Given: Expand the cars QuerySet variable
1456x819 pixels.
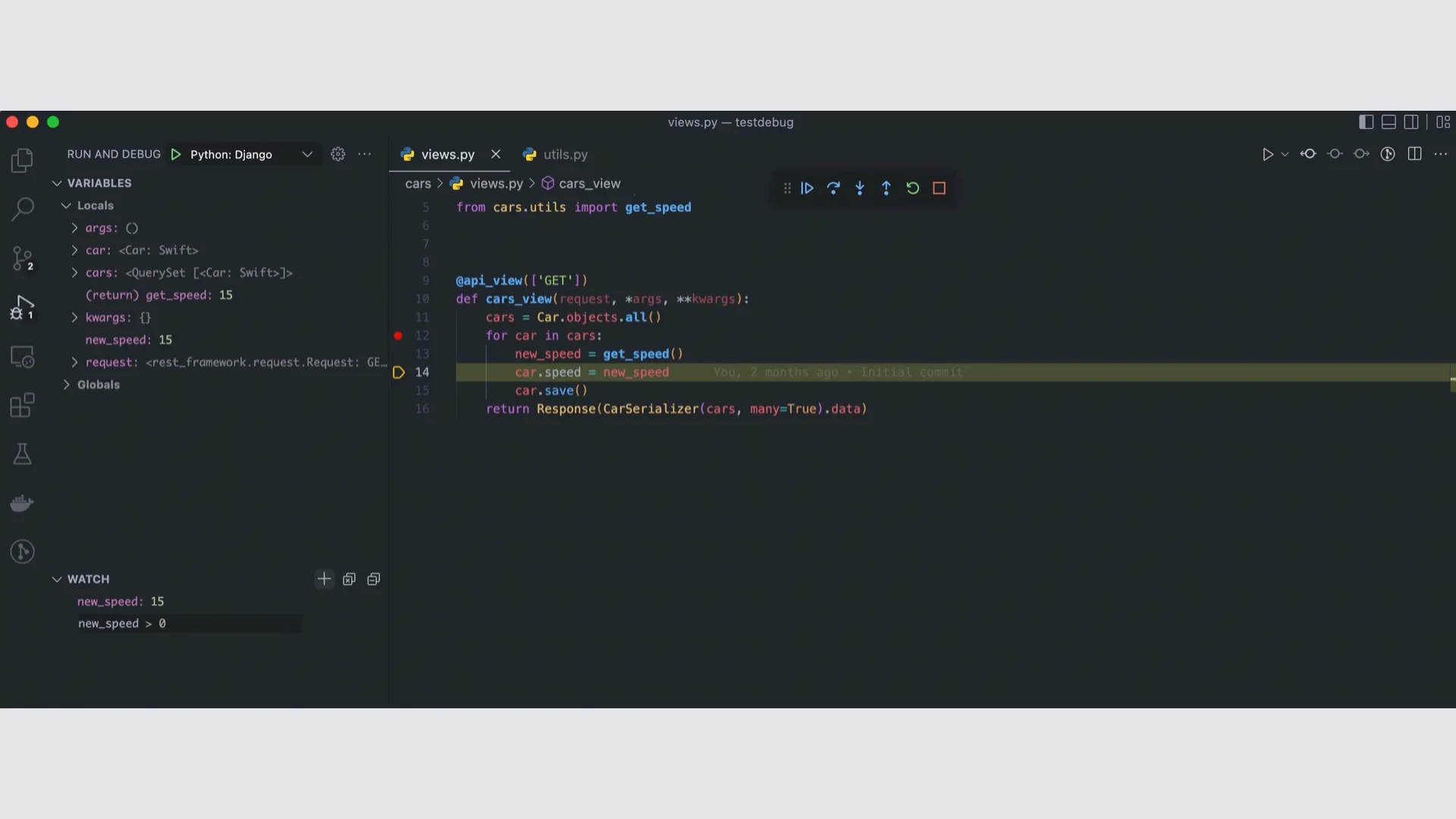Looking at the screenshot, I should click(x=74, y=273).
